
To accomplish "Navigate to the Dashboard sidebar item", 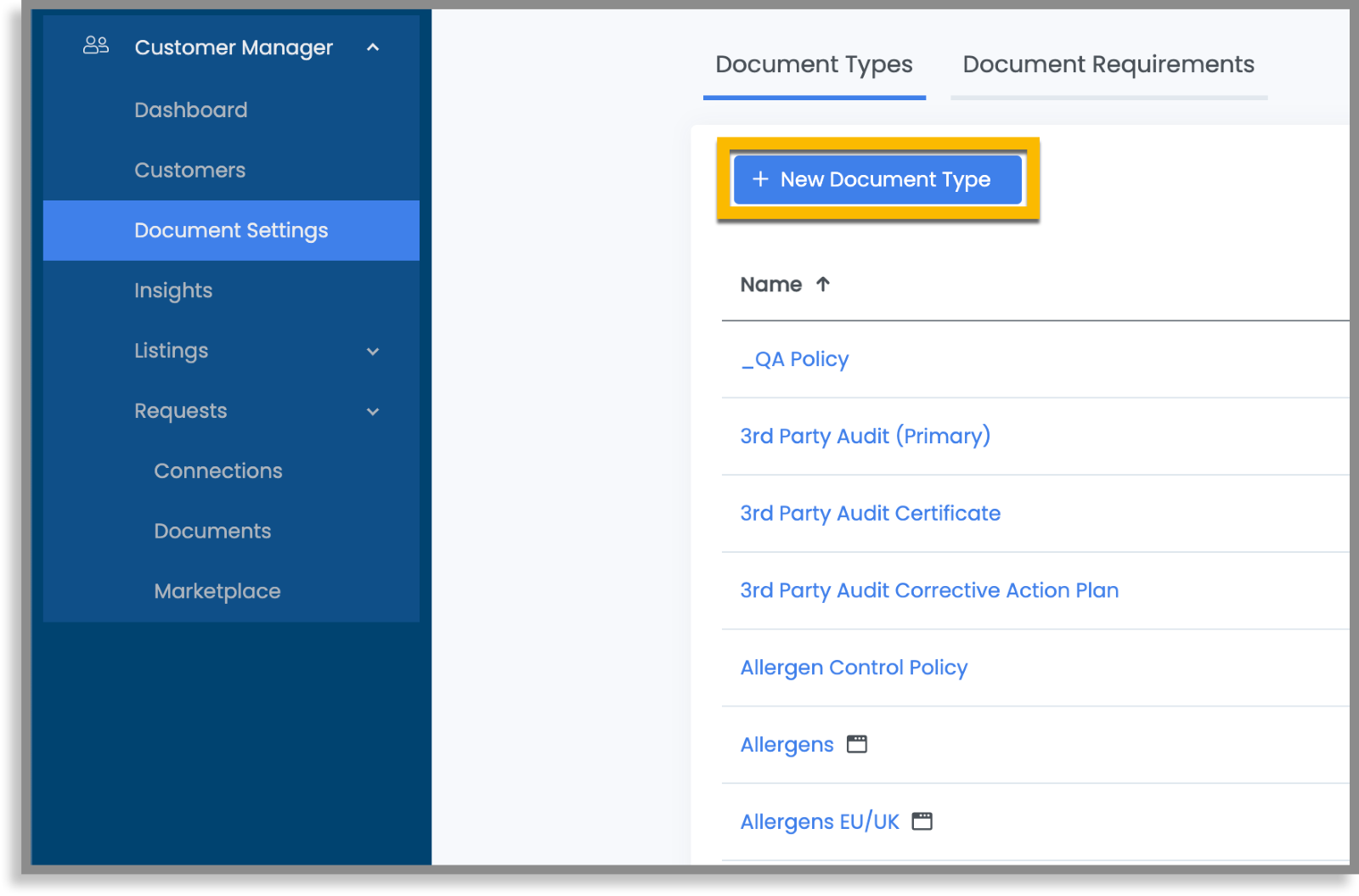I will coord(190,109).
